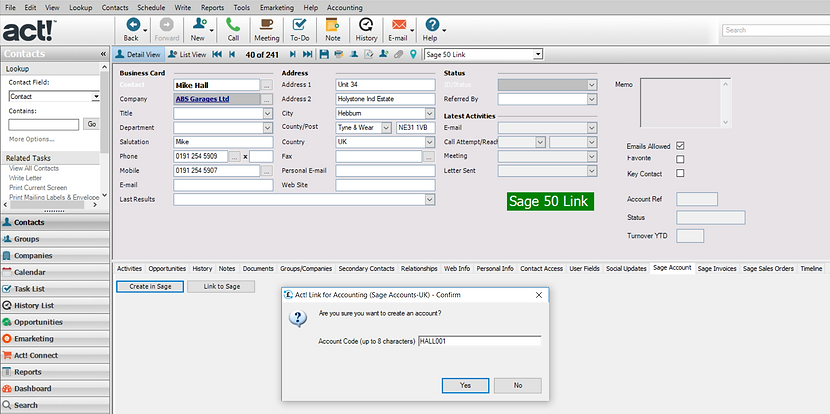Open the Help toolbar icon
830x414 pixels.
(431, 30)
